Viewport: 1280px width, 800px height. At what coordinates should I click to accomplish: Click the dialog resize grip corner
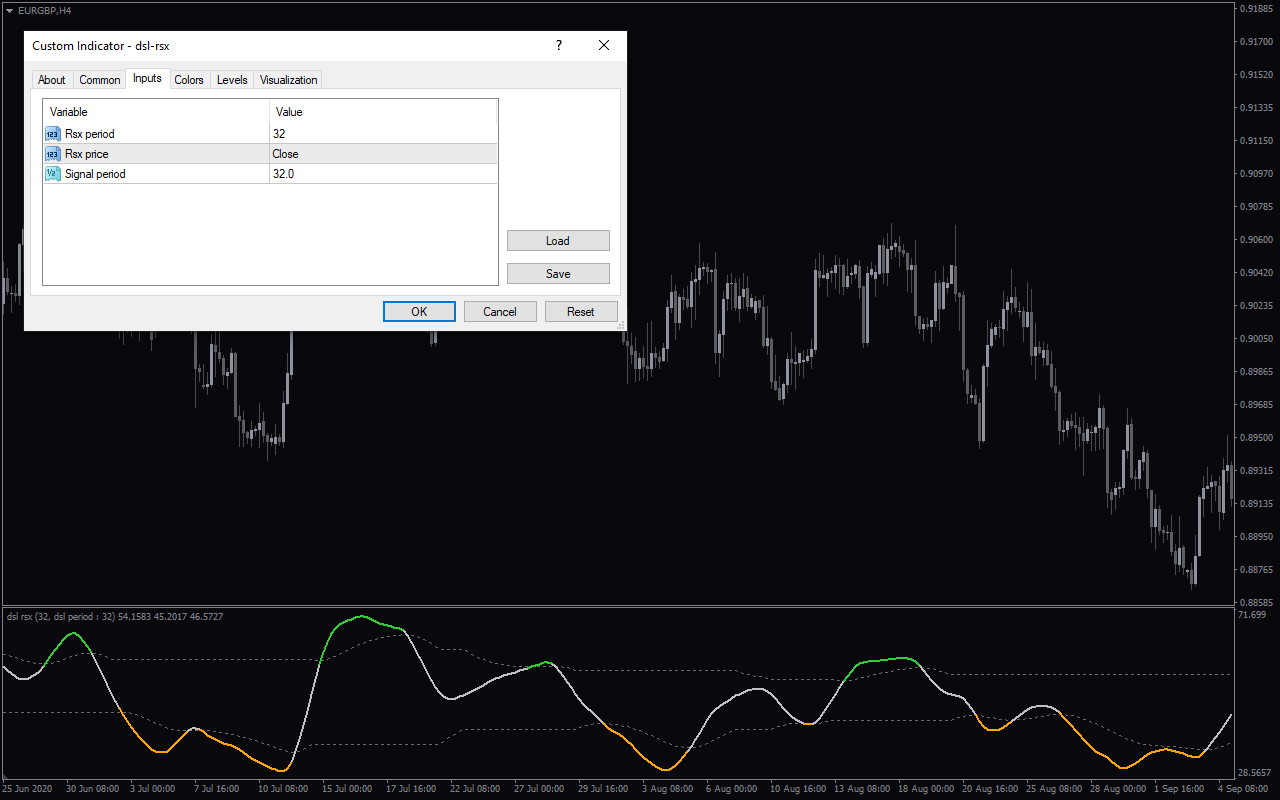click(621, 325)
